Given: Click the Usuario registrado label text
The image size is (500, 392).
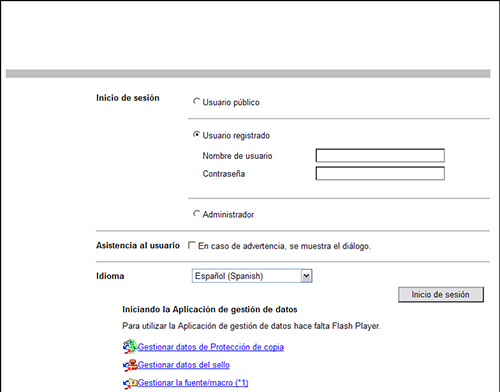Looking at the screenshot, I should pos(236,136).
